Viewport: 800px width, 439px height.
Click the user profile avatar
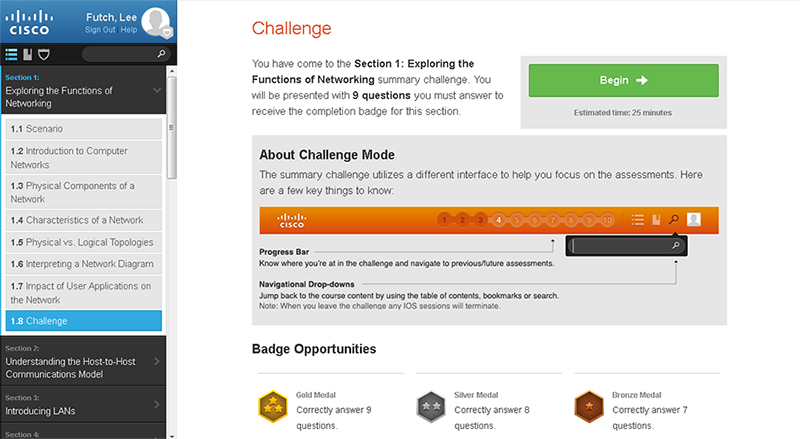click(156, 20)
